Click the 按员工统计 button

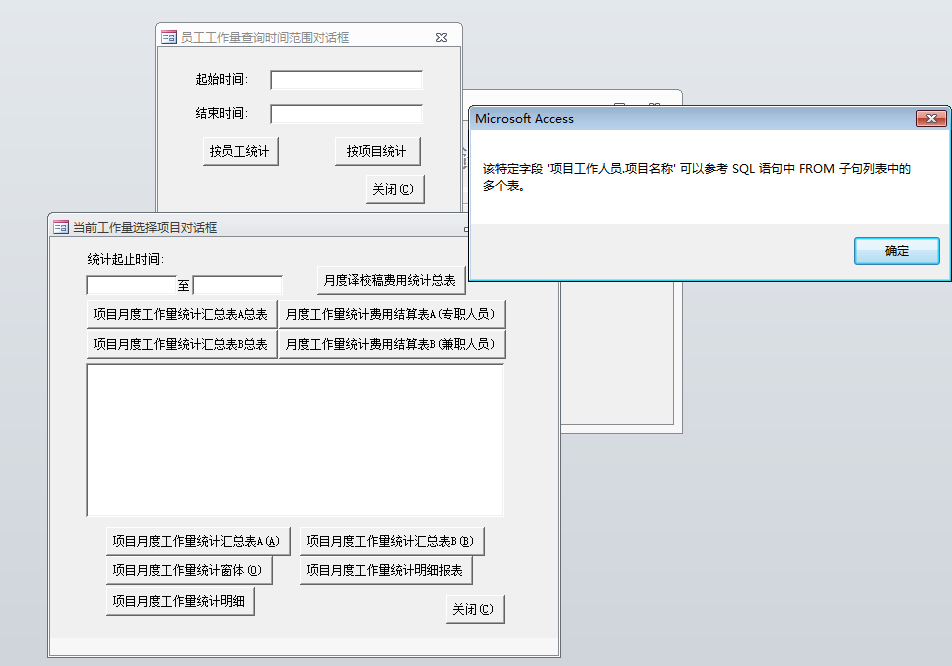point(240,151)
